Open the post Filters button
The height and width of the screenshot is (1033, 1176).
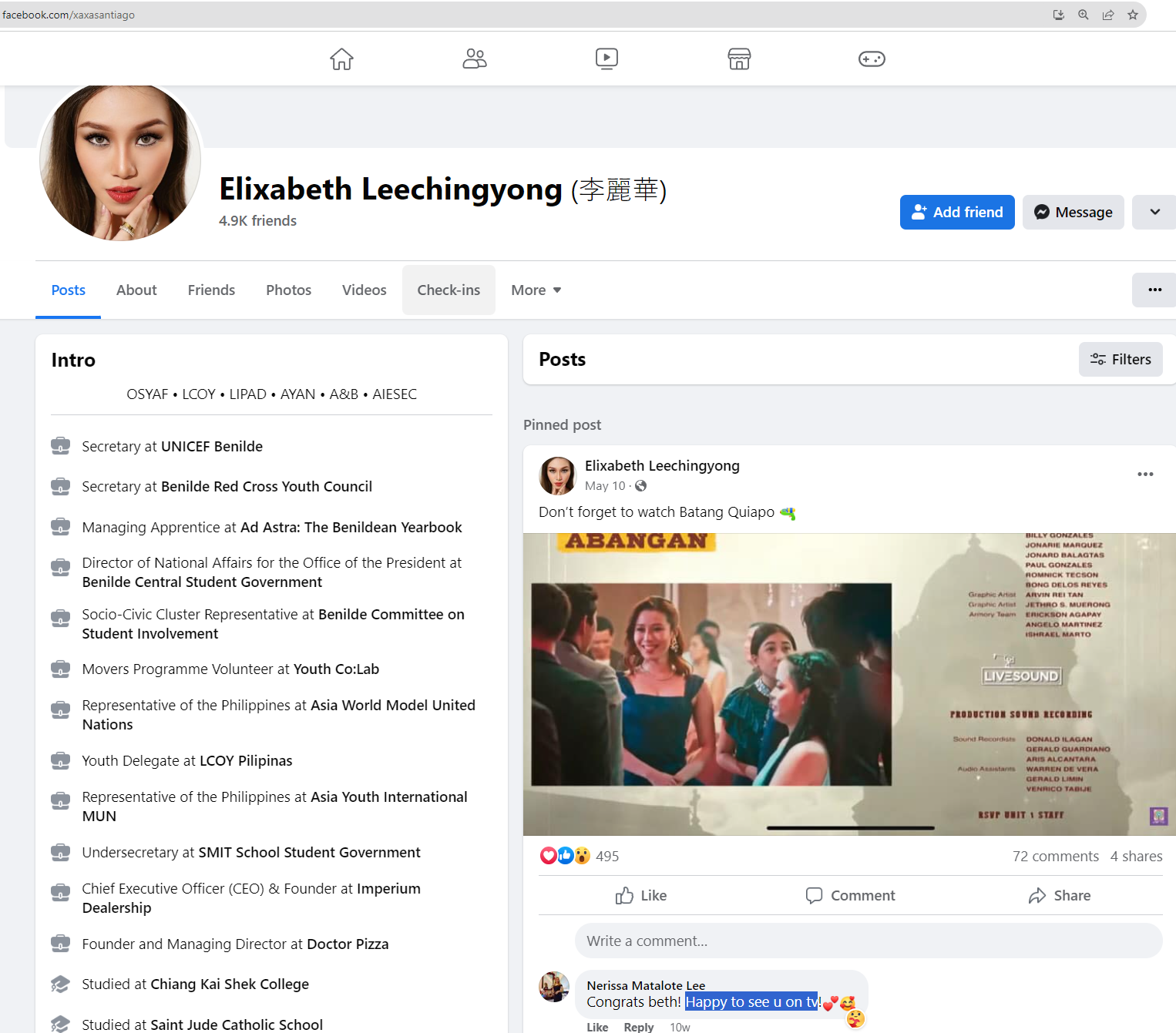pos(1121,359)
